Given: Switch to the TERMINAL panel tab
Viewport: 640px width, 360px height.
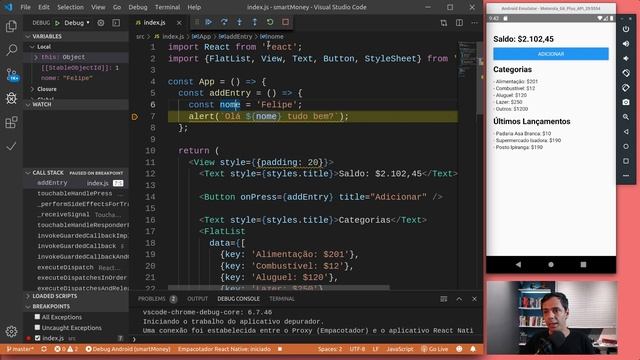Looking at the screenshot, I should (282, 299).
